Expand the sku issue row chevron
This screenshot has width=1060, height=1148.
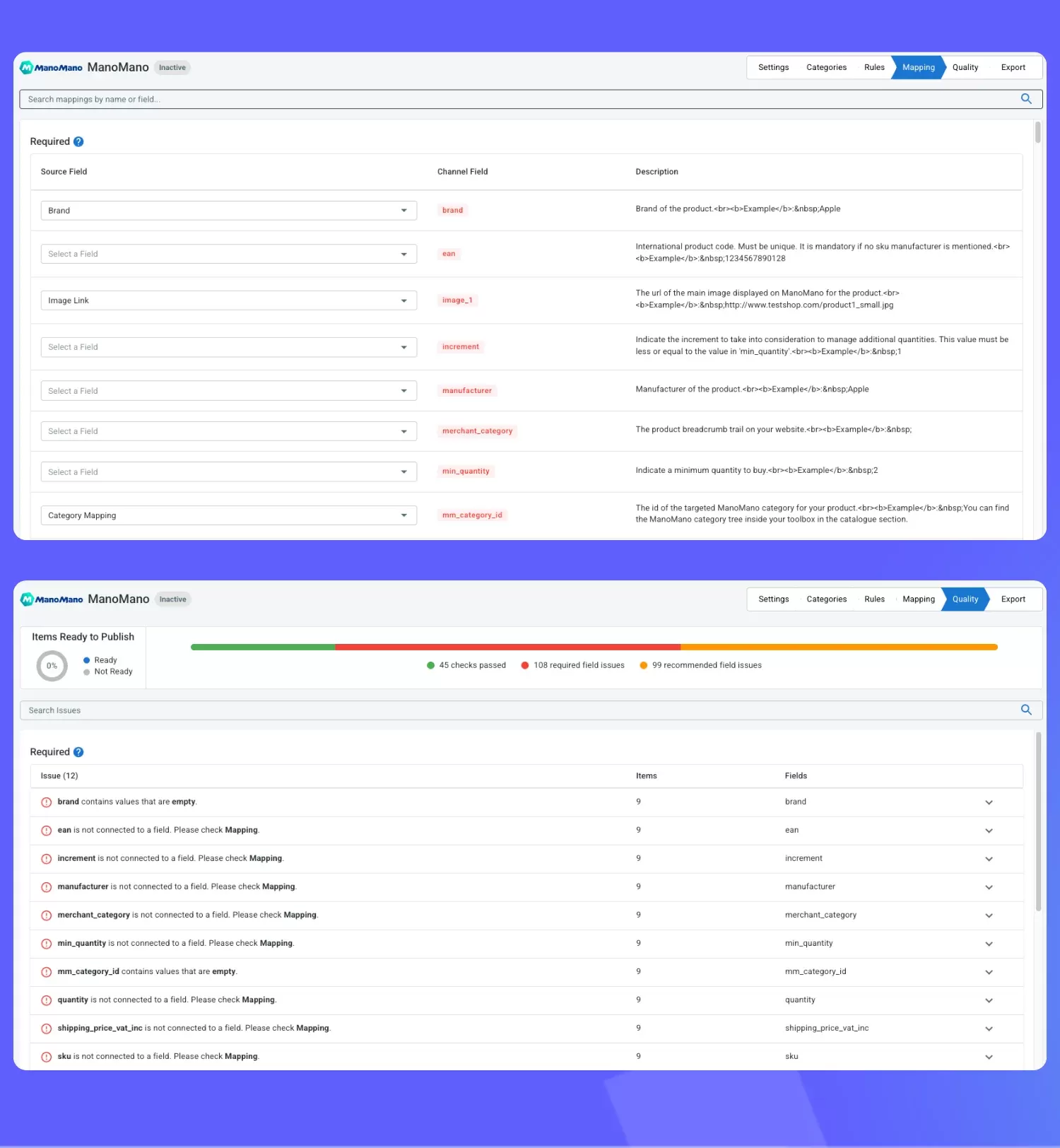click(989, 1057)
